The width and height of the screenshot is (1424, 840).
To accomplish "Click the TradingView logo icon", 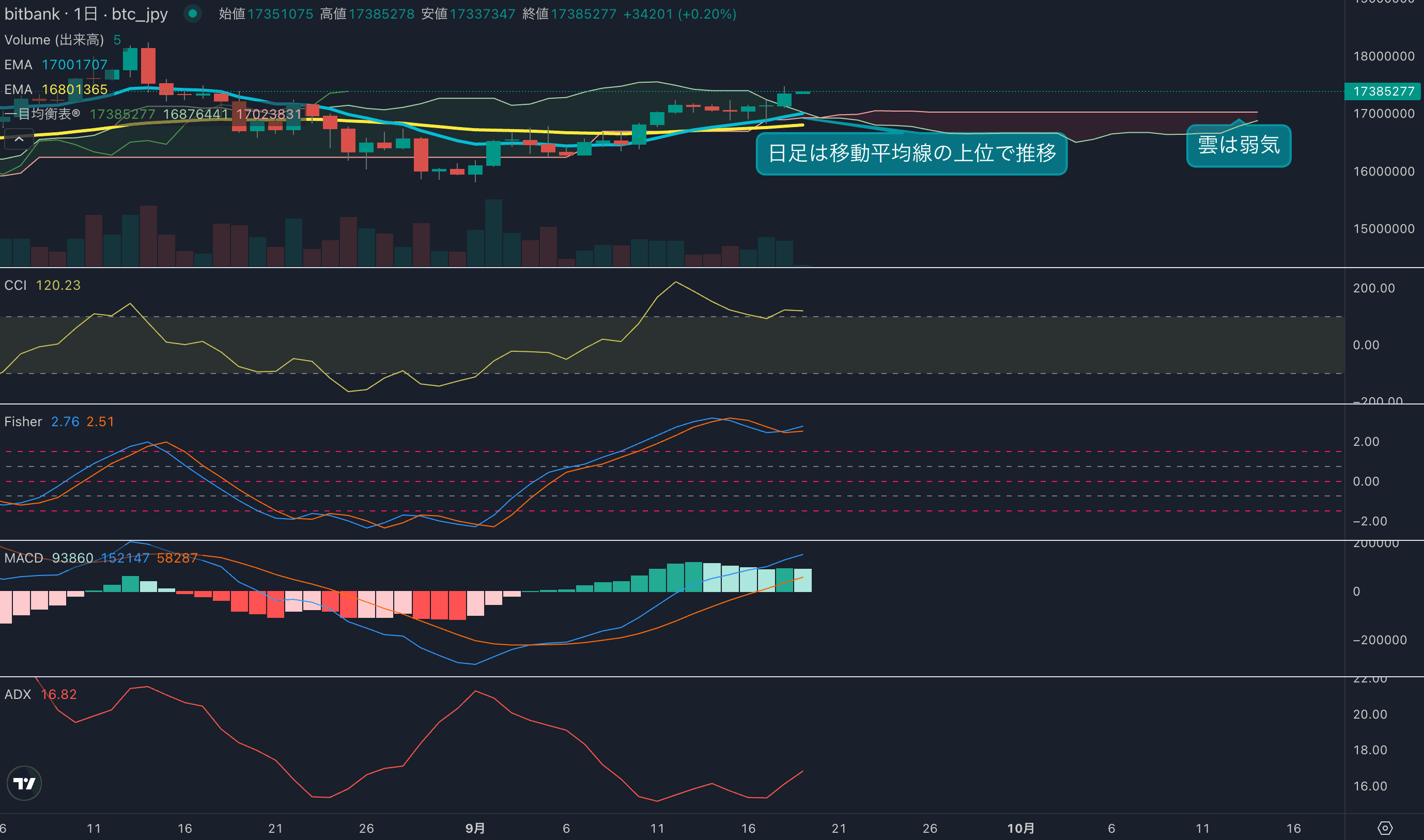I will pyautogui.click(x=24, y=783).
